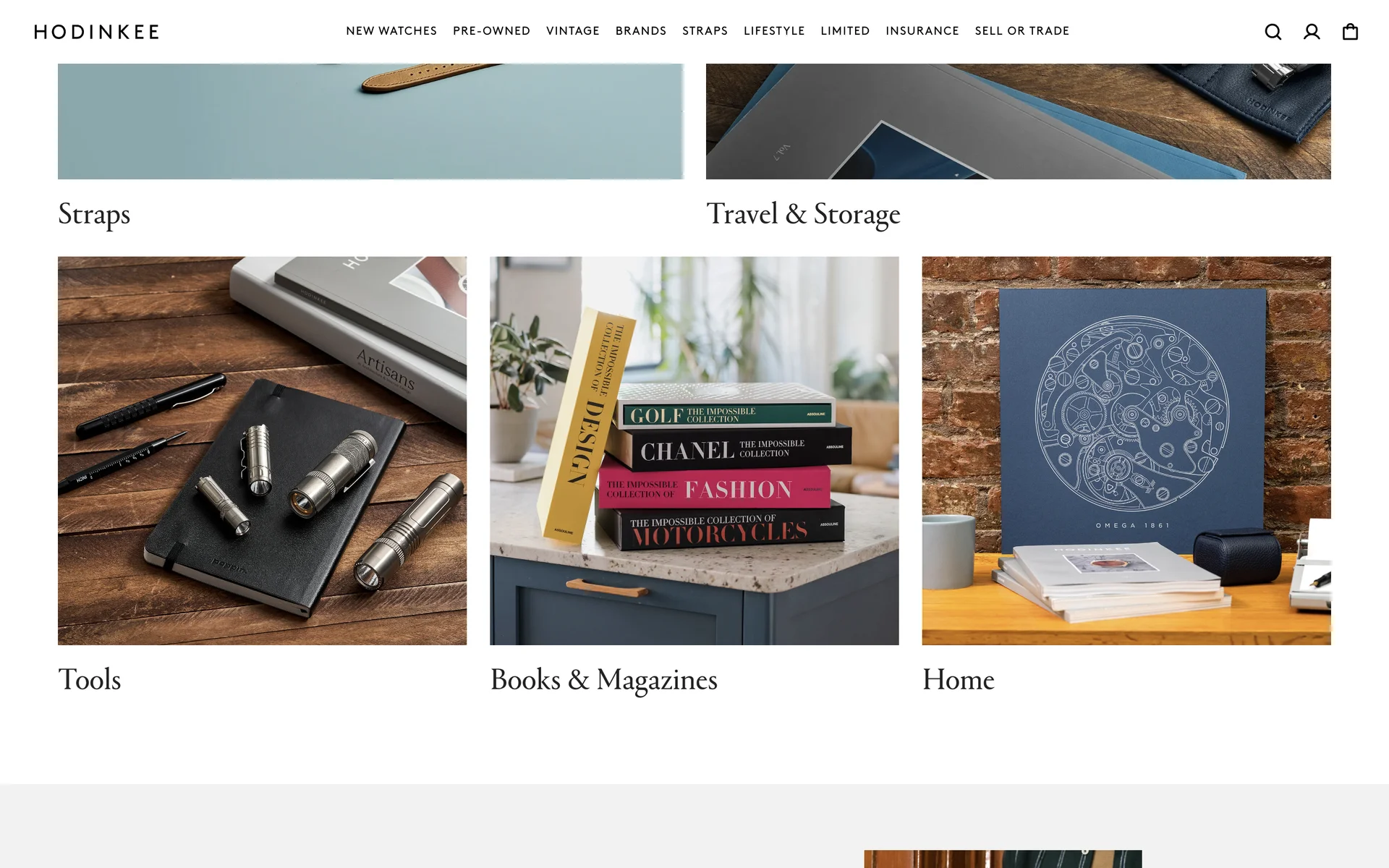The image size is (1389, 868).
Task: Open the Home category Omega print image
Action: pyautogui.click(x=1126, y=451)
